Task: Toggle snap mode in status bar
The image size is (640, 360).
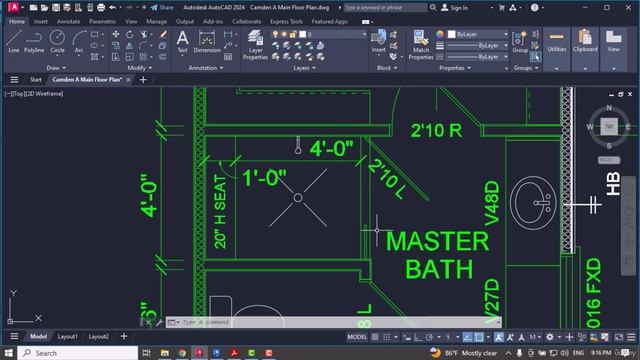Action: (386, 337)
